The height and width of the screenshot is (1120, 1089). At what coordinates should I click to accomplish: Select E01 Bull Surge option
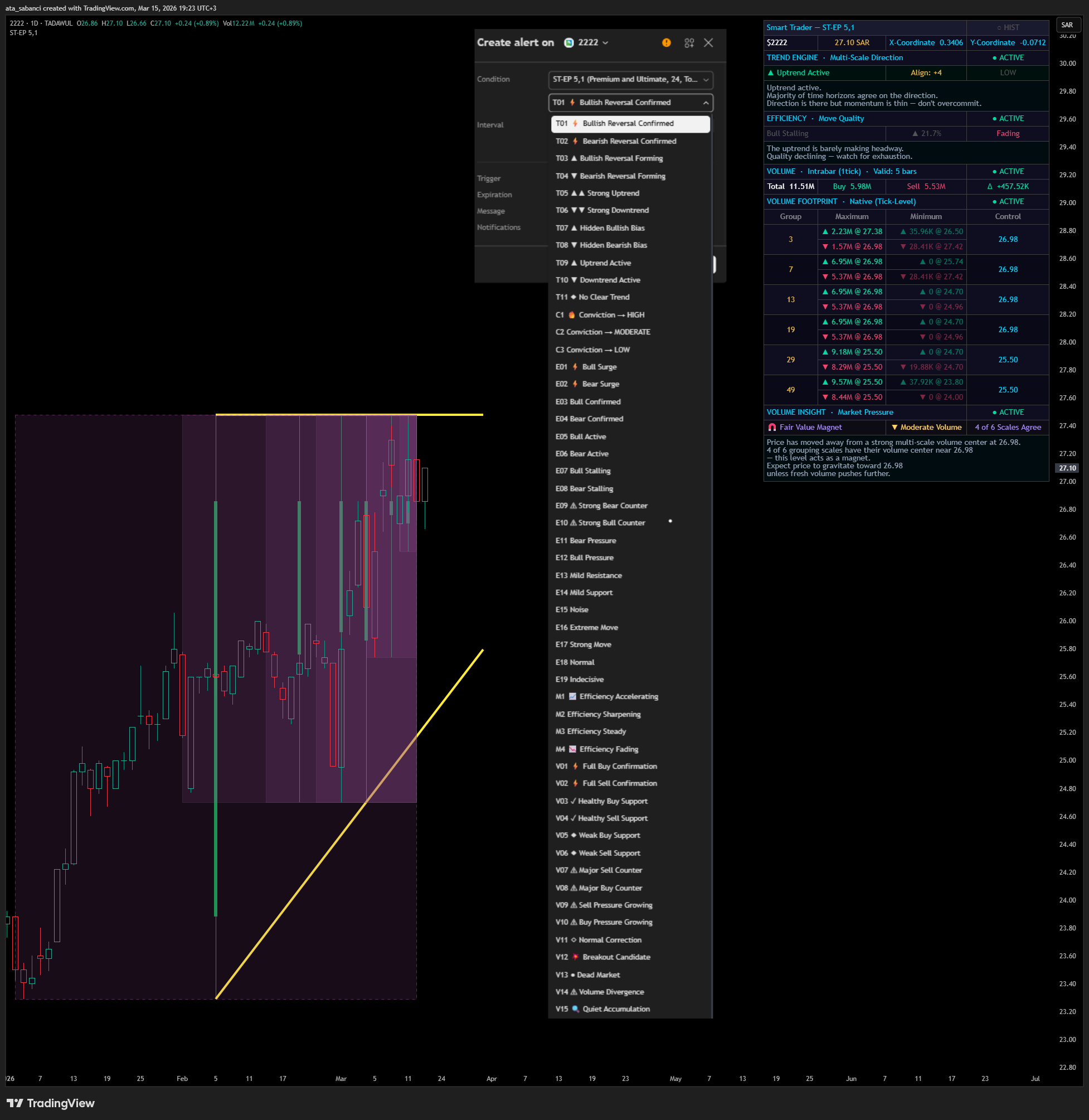(x=630, y=367)
